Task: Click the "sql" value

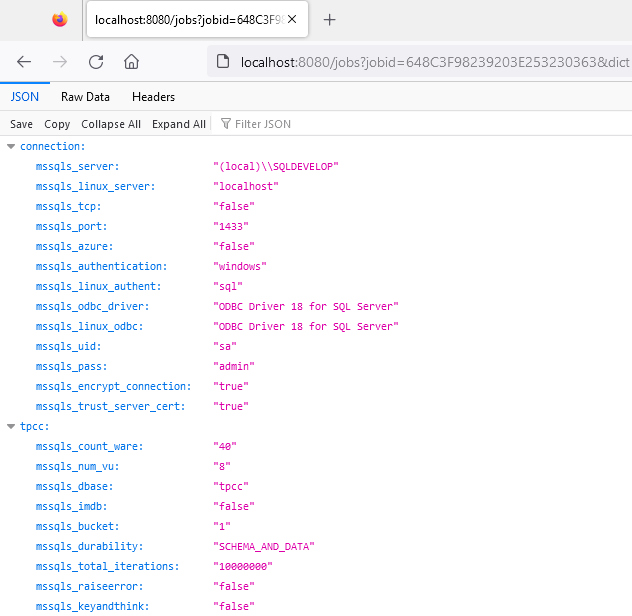Action: pyautogui.click(x=228, y=286)
